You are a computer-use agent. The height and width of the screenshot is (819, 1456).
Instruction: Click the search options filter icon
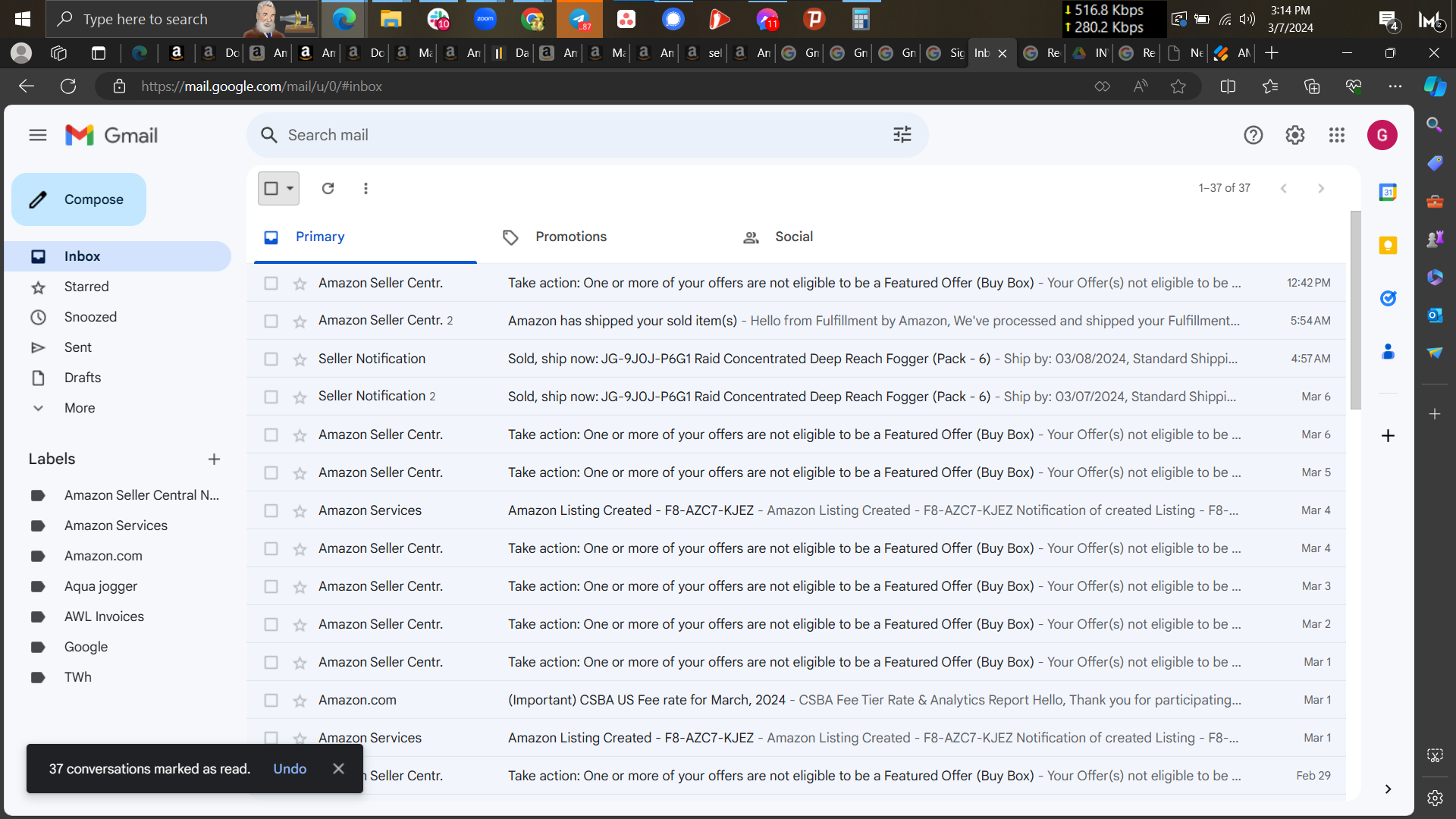tap(902, 135)
